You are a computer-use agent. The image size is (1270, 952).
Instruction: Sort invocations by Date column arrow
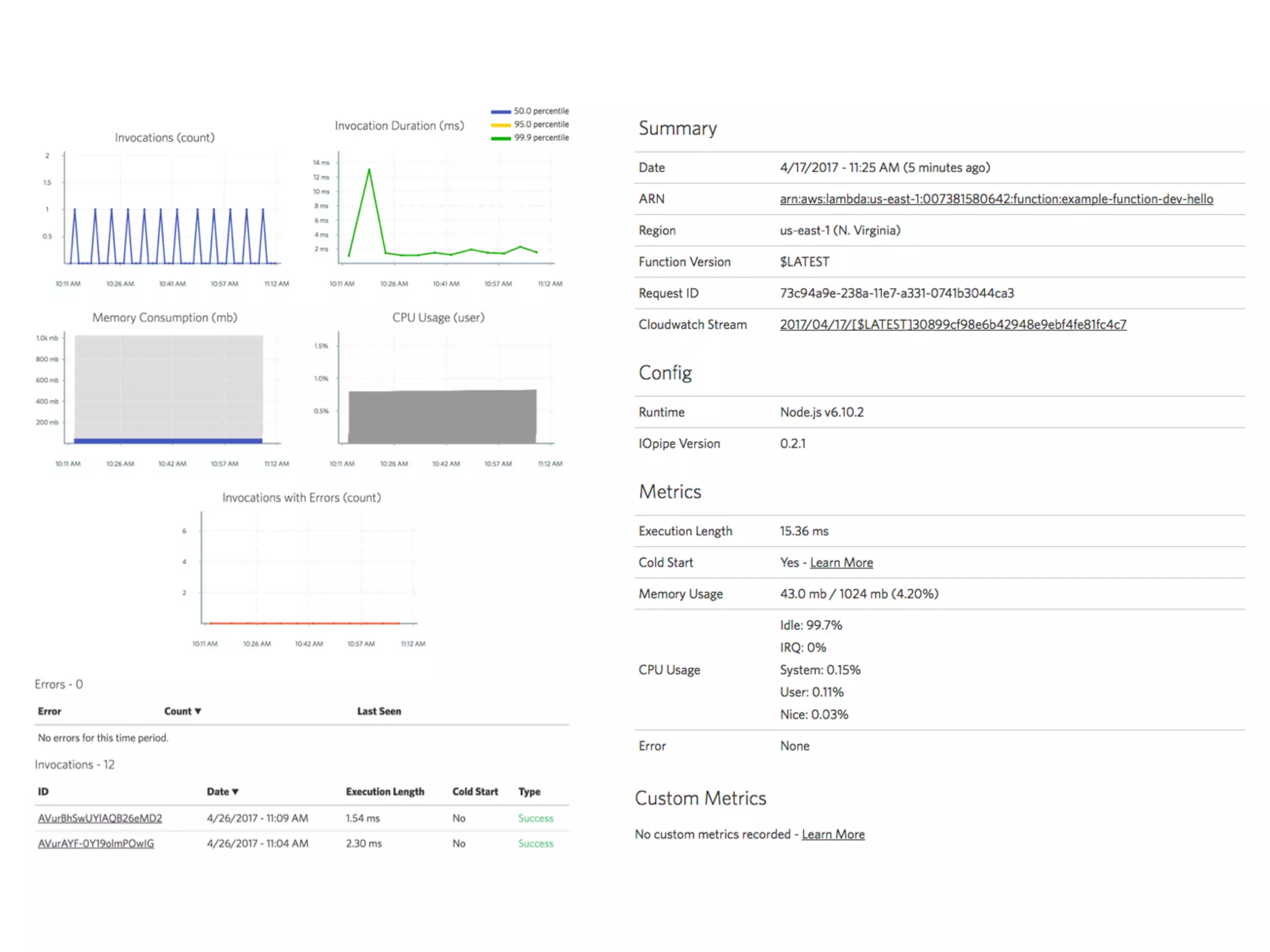point(235,792)
